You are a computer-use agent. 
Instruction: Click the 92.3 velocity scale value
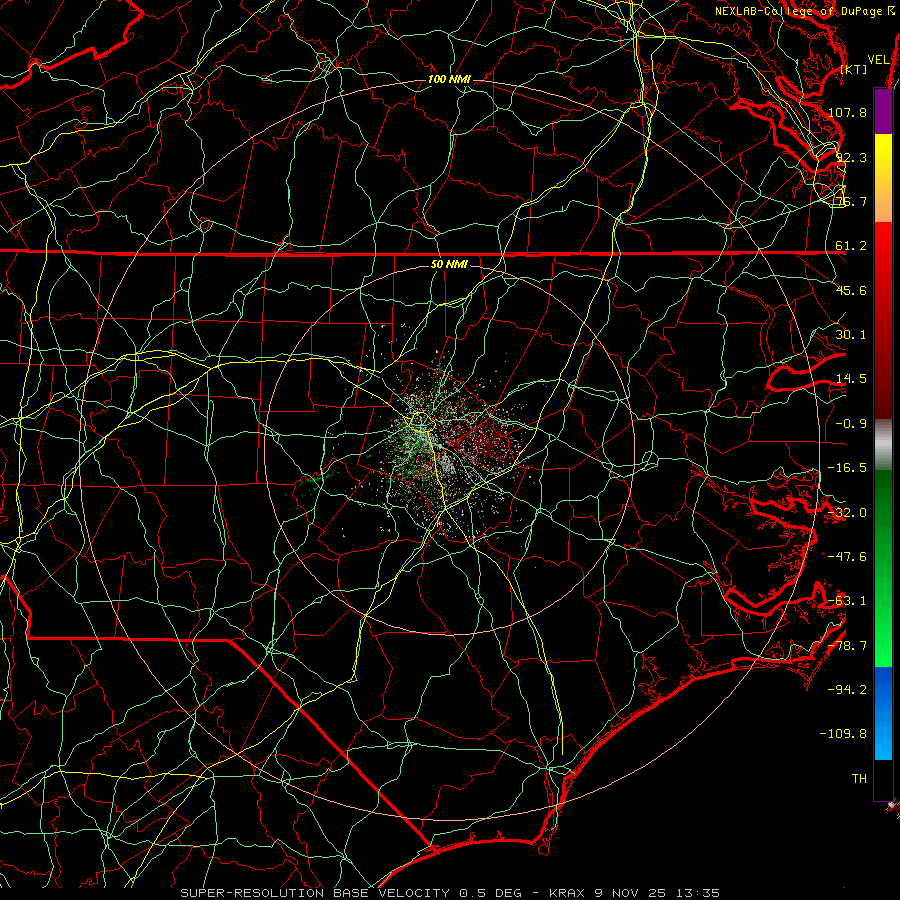pyautogui.click(x=851, y=157)
